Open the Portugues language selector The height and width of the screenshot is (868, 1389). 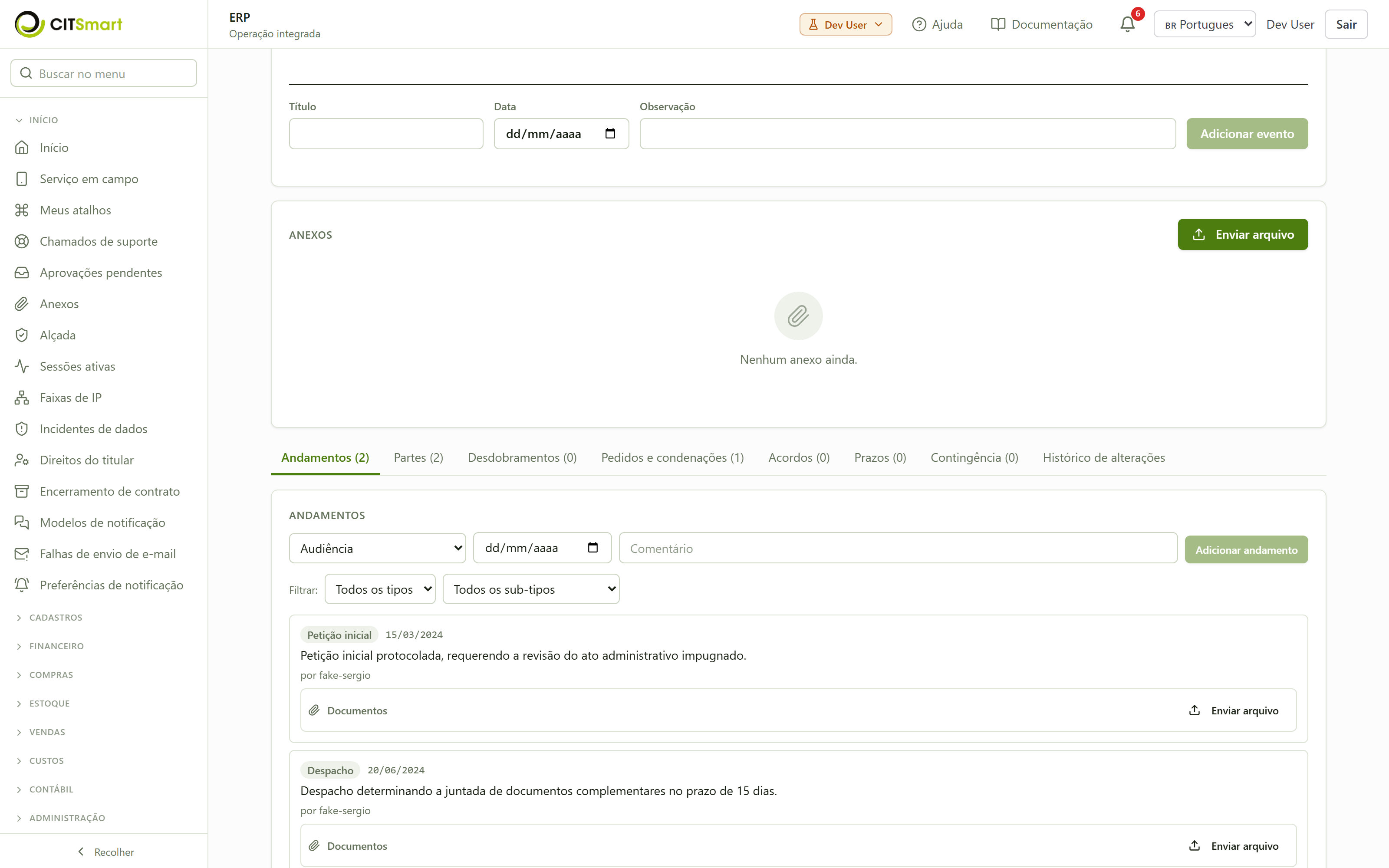pos(1204,24)
